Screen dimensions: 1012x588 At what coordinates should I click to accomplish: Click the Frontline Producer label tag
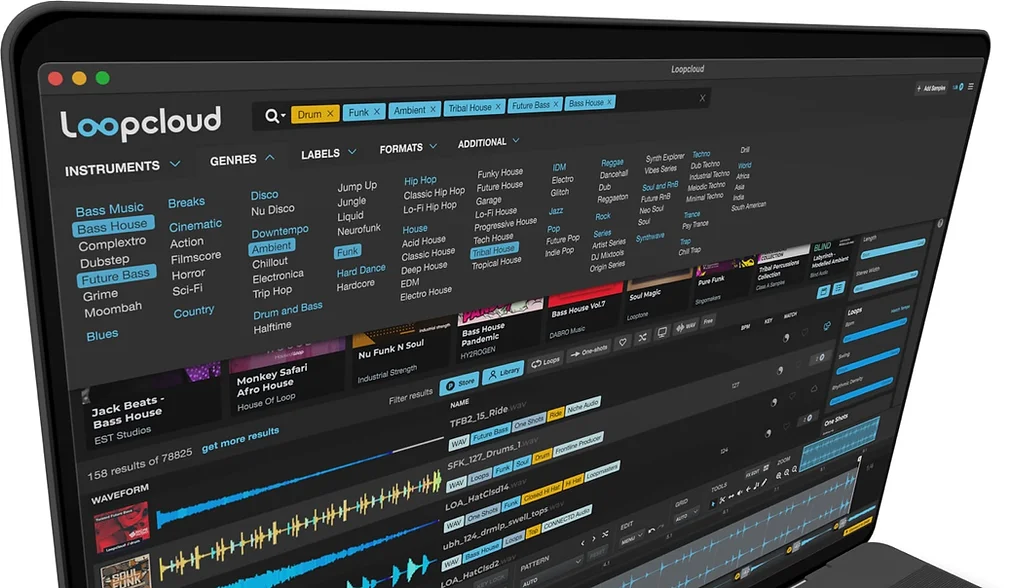pyautogui.click(x=578, y=444)
